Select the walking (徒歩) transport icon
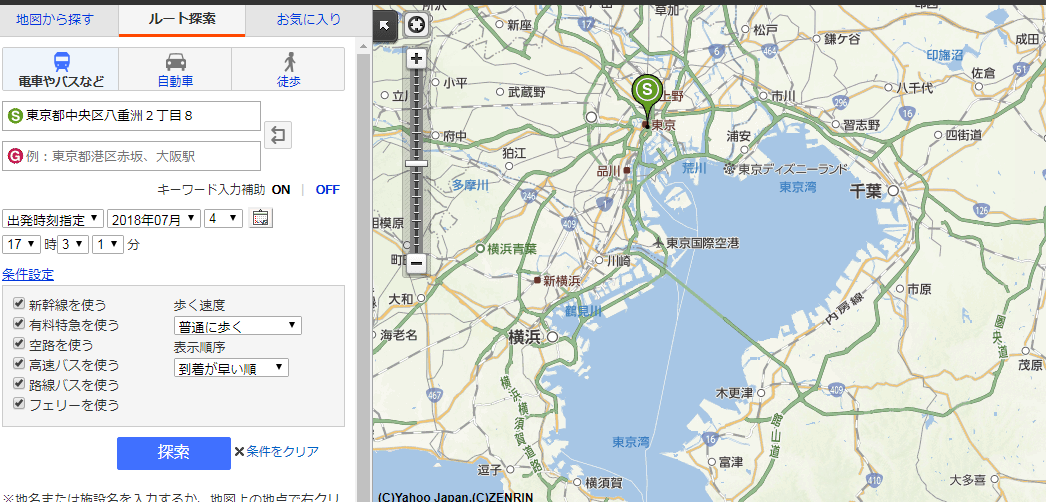Viewport: 1046px width, 502px height. click(290, 62)
